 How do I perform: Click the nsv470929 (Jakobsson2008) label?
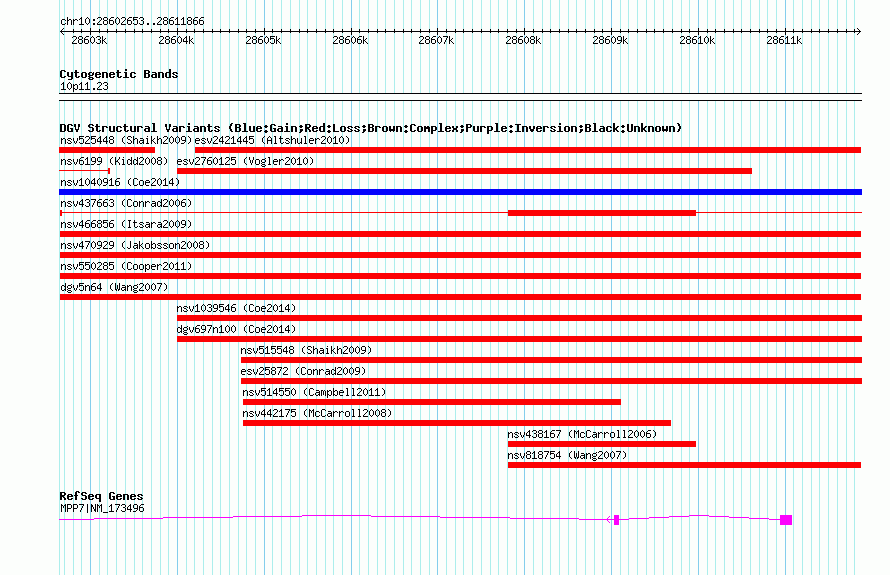coord(135,245)
